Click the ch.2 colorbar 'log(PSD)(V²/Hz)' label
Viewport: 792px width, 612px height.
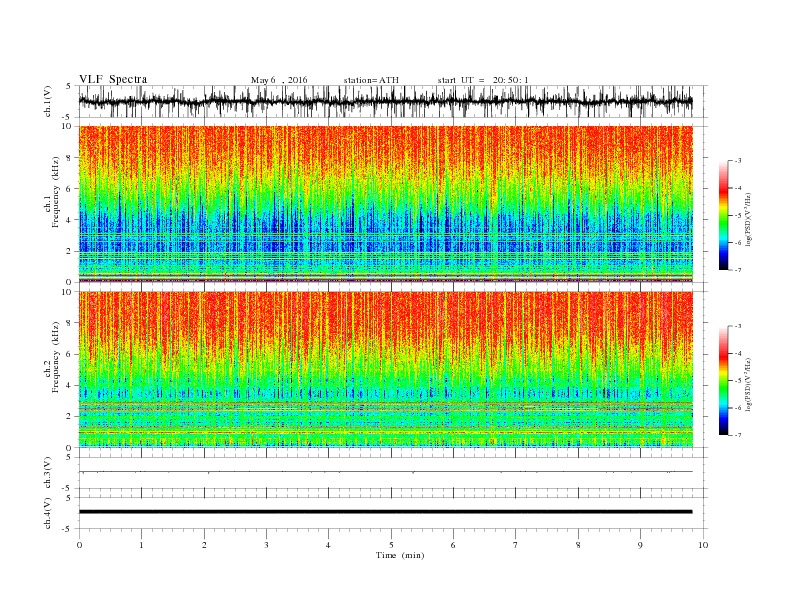coord(748,384)
